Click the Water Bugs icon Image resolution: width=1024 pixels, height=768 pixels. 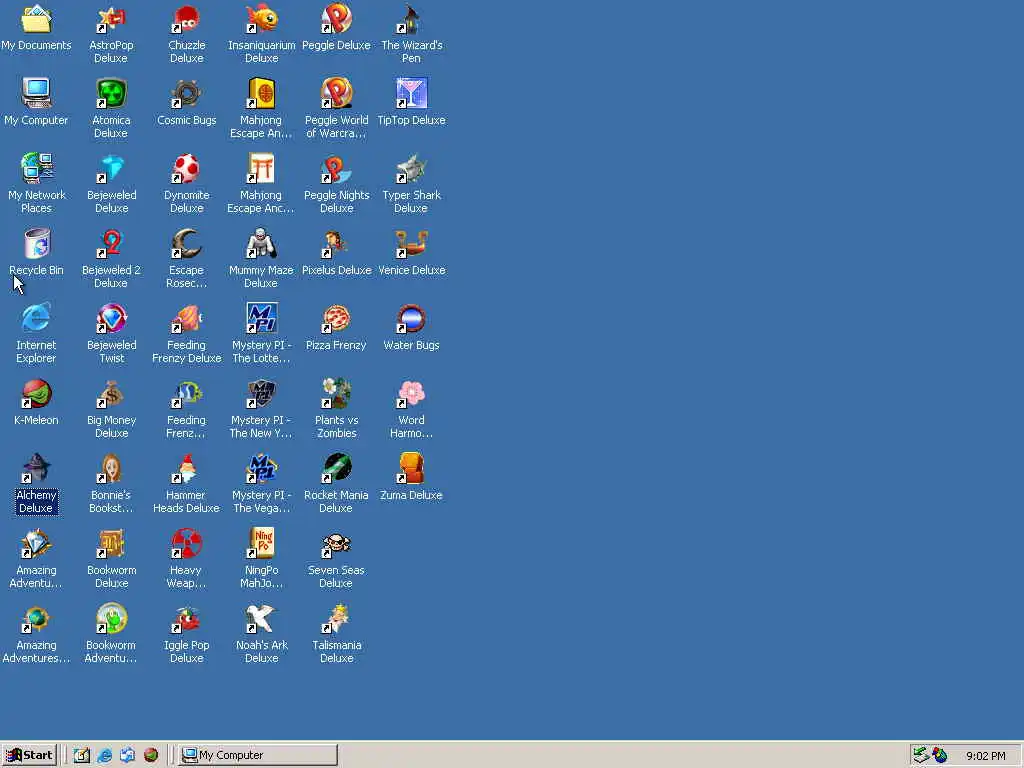point(412,319)
